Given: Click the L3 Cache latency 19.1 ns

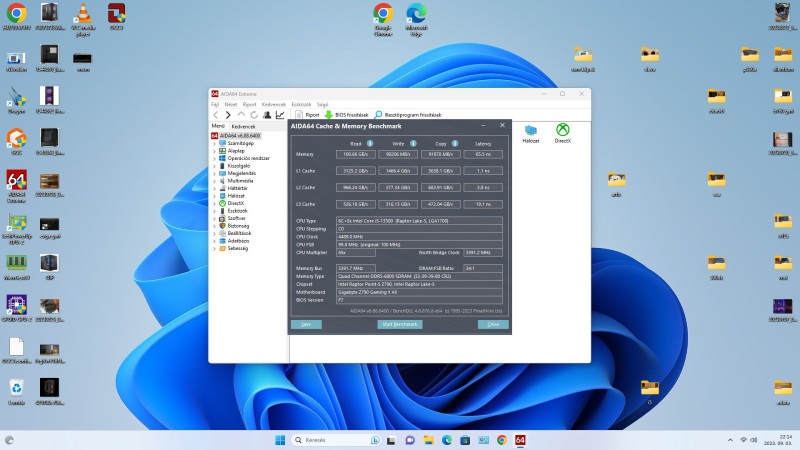Looking at the screenshot, I should tap(483, 204).
